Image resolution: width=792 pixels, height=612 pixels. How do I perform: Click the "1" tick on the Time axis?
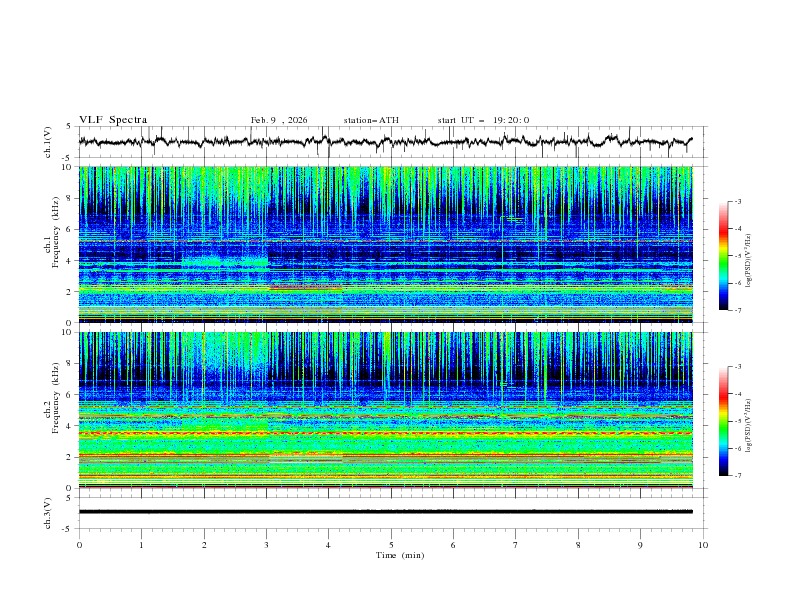(x=141, y=545)
